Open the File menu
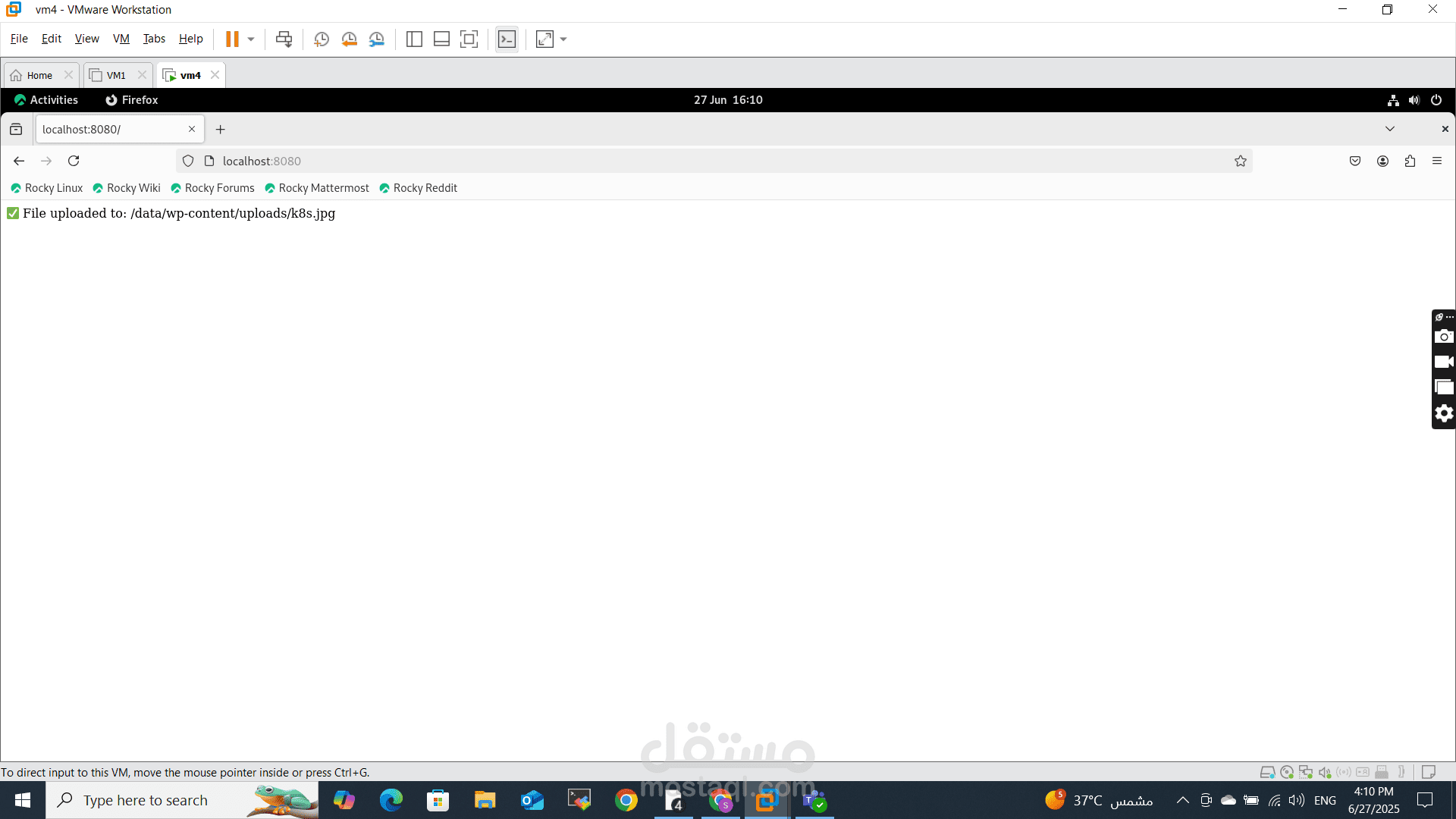The image size is (1456, 819). [19, 39]
